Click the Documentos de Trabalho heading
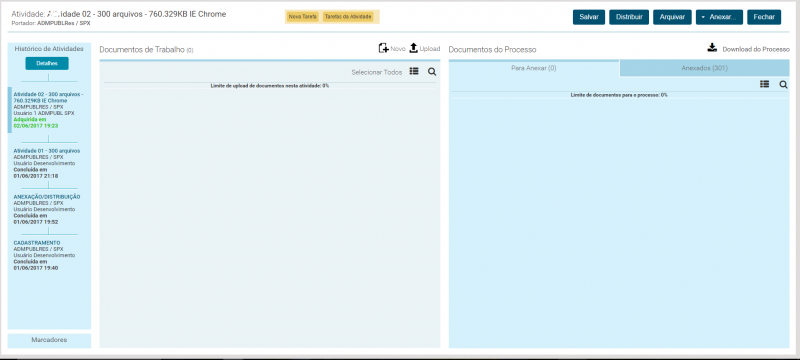This screenshot has height=360, width=800. click(x=146, y=49)
